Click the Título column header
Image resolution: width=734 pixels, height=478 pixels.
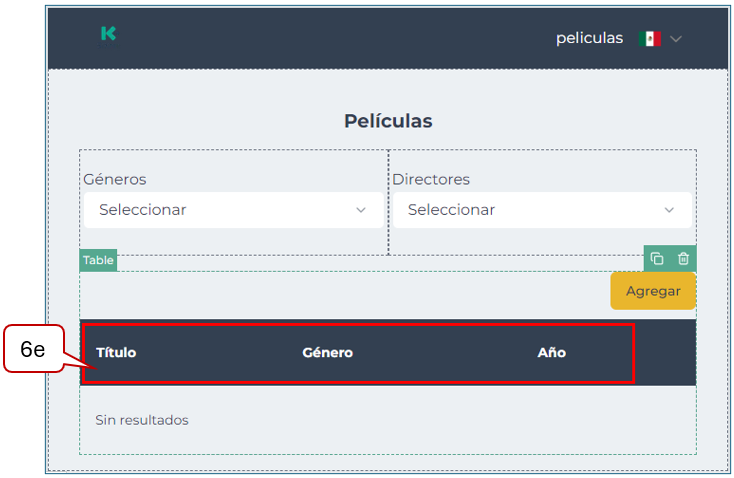(x=116, y=352)
